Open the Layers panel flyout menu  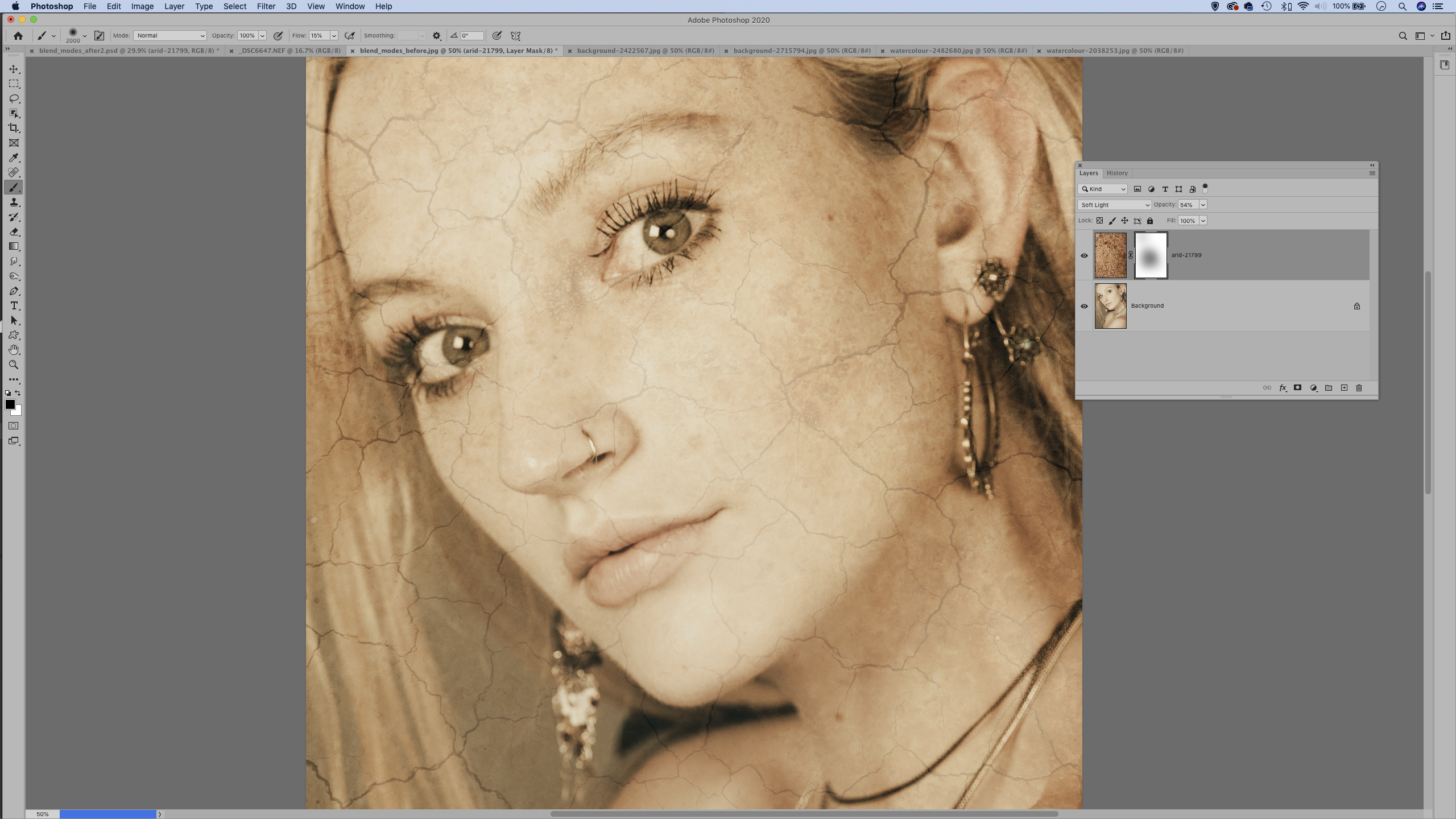[1372, 173]
